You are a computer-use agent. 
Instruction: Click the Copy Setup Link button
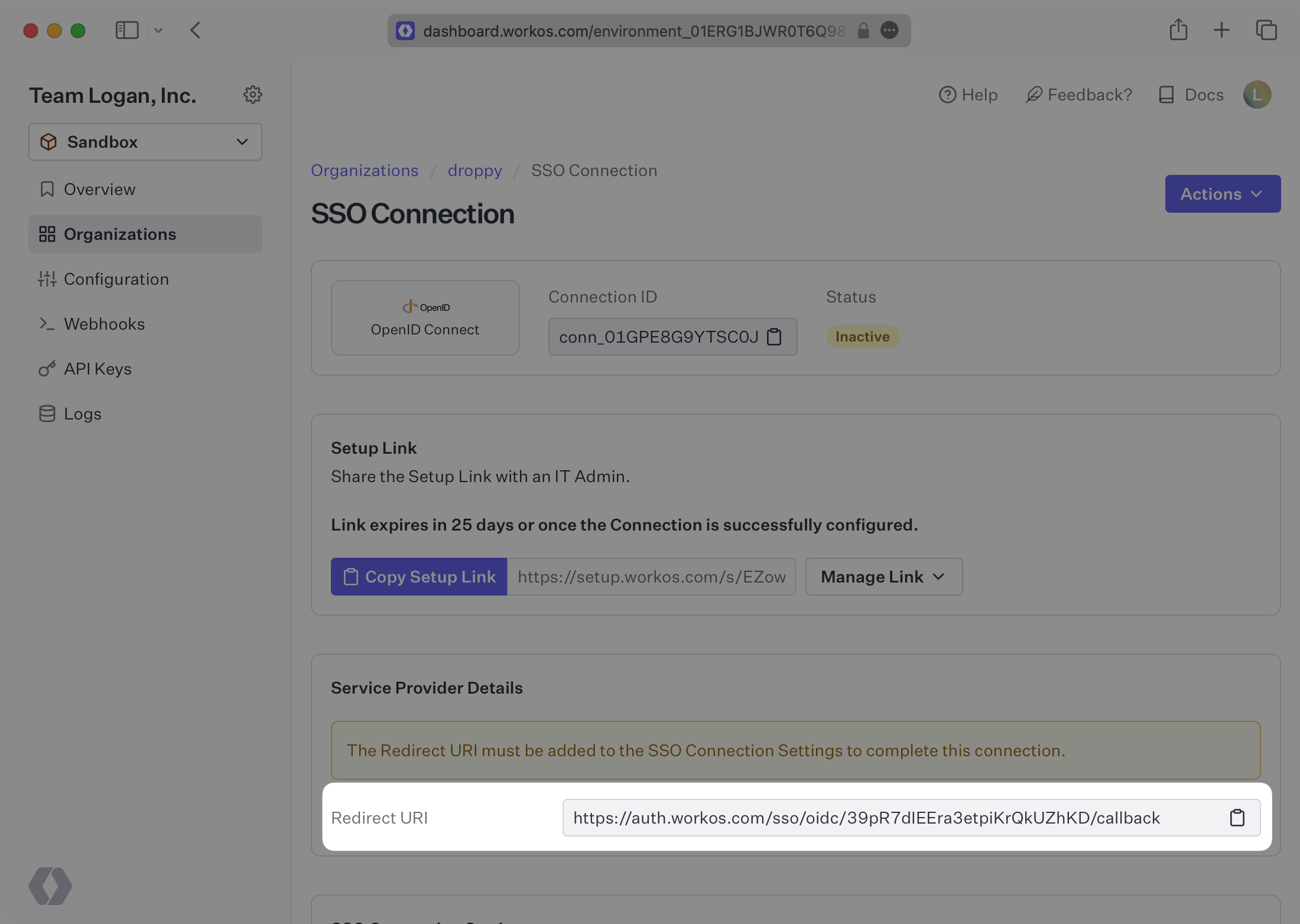[419, 576]
